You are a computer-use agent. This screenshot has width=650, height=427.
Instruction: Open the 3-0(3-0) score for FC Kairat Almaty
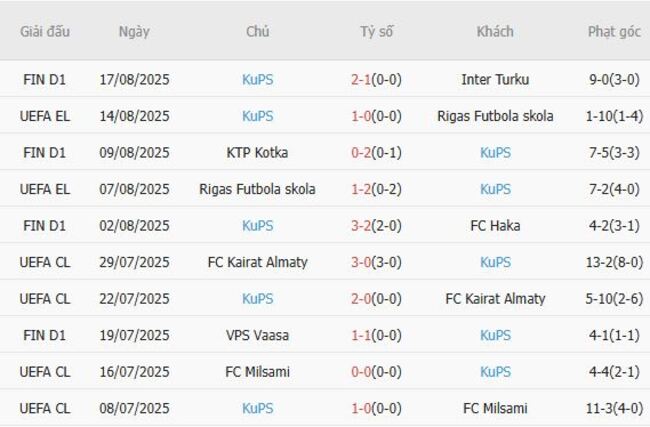click(x=376, y=262)
